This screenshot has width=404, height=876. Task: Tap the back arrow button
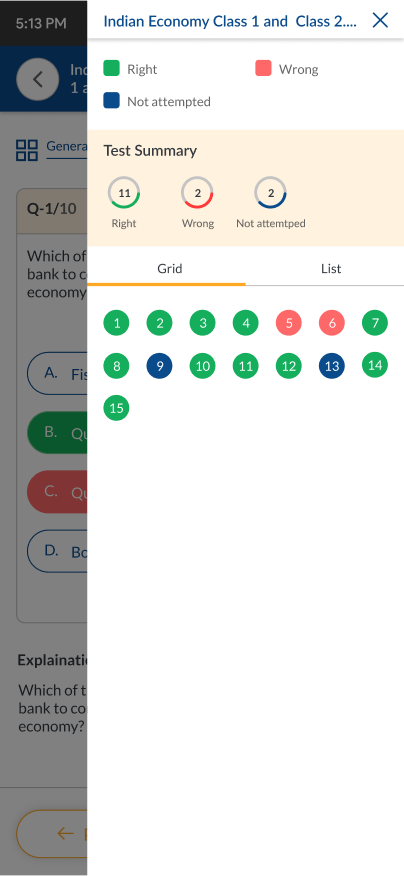37,79
